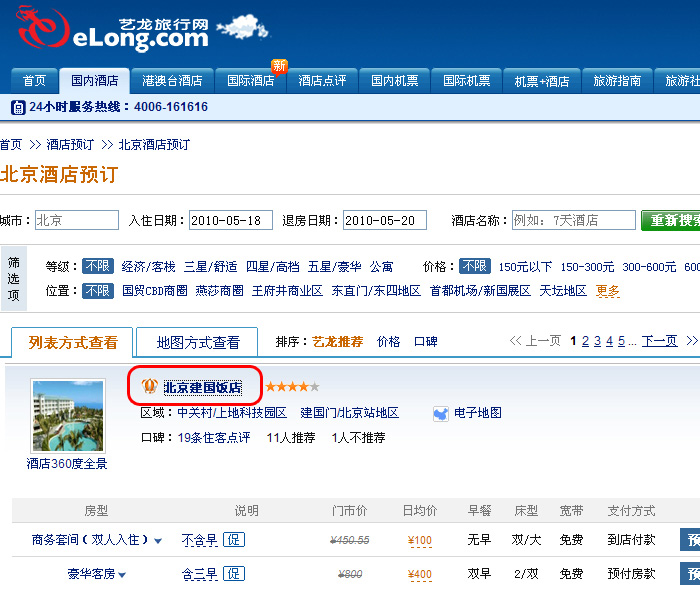Image resolution: width=700 pixels, height=590 pixels.
Task: Click the green 重新搜索 button
Action: [x=671, y=220]
